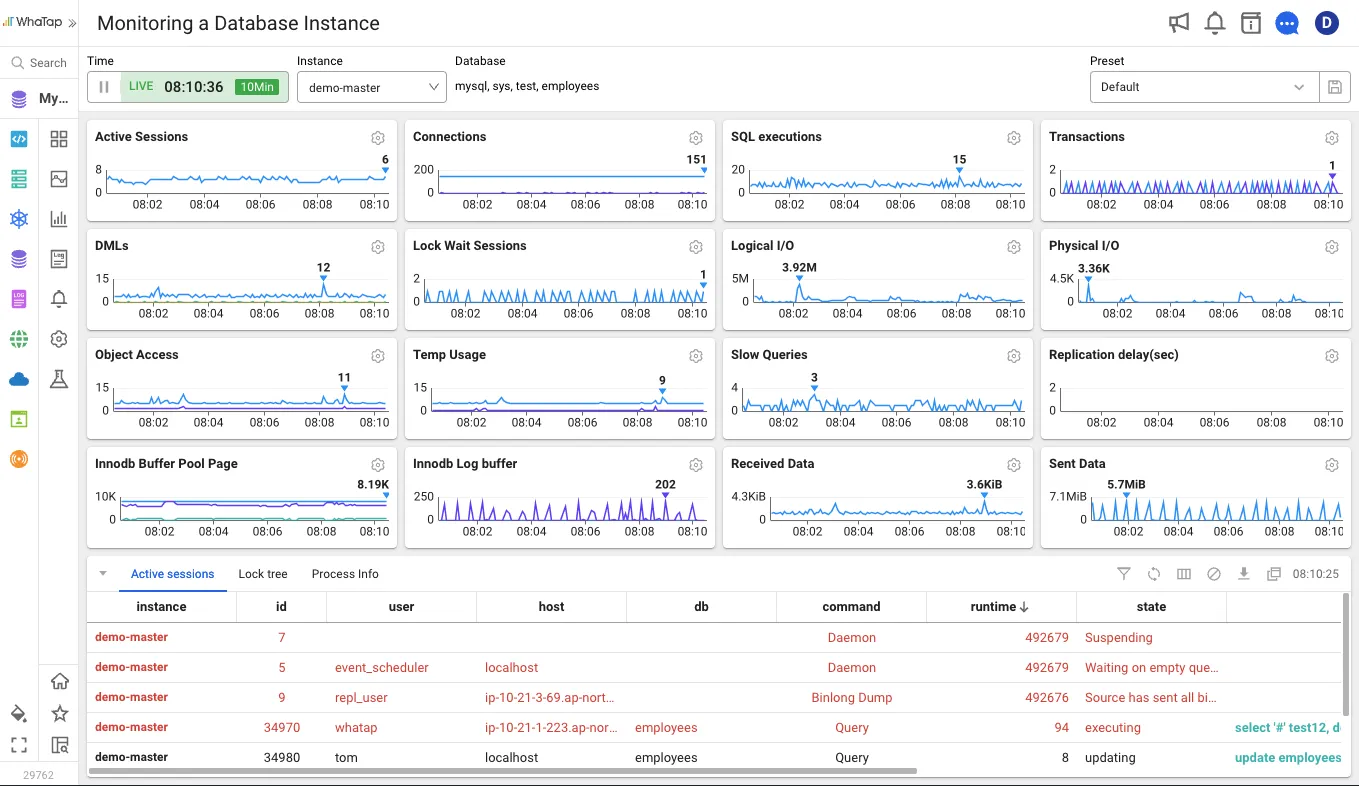
Task: Download the sessions table data
Action: tap(1244, 574)
